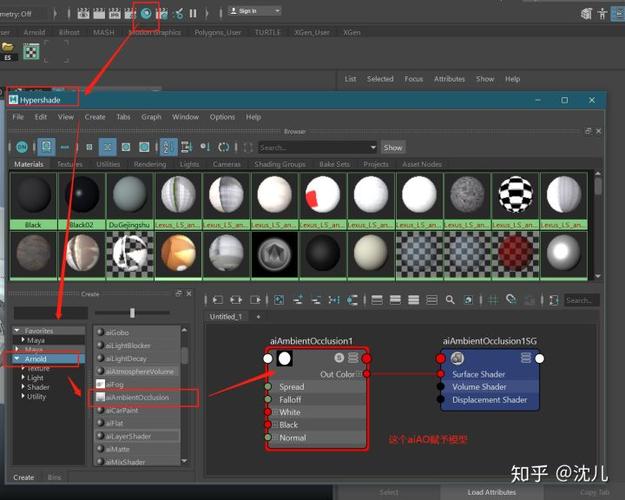Image resolution: width=625 pixels, height=500 pixels.
Task: Click the Load Attributes button
Action: (x=491, y=492)
